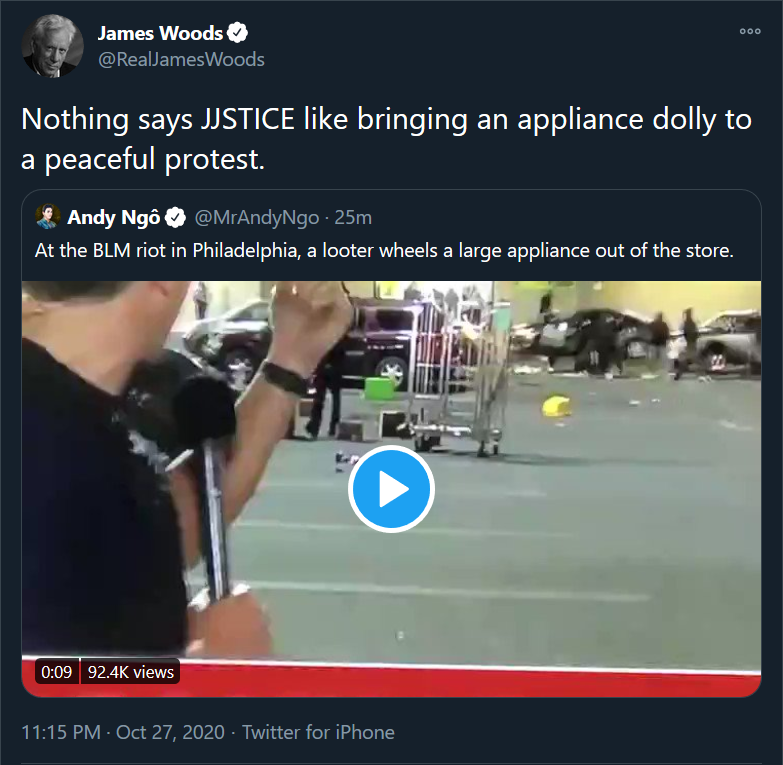783x765 pixels.
Task: Open the Andy Ngô display name
Action: point(114,218)
